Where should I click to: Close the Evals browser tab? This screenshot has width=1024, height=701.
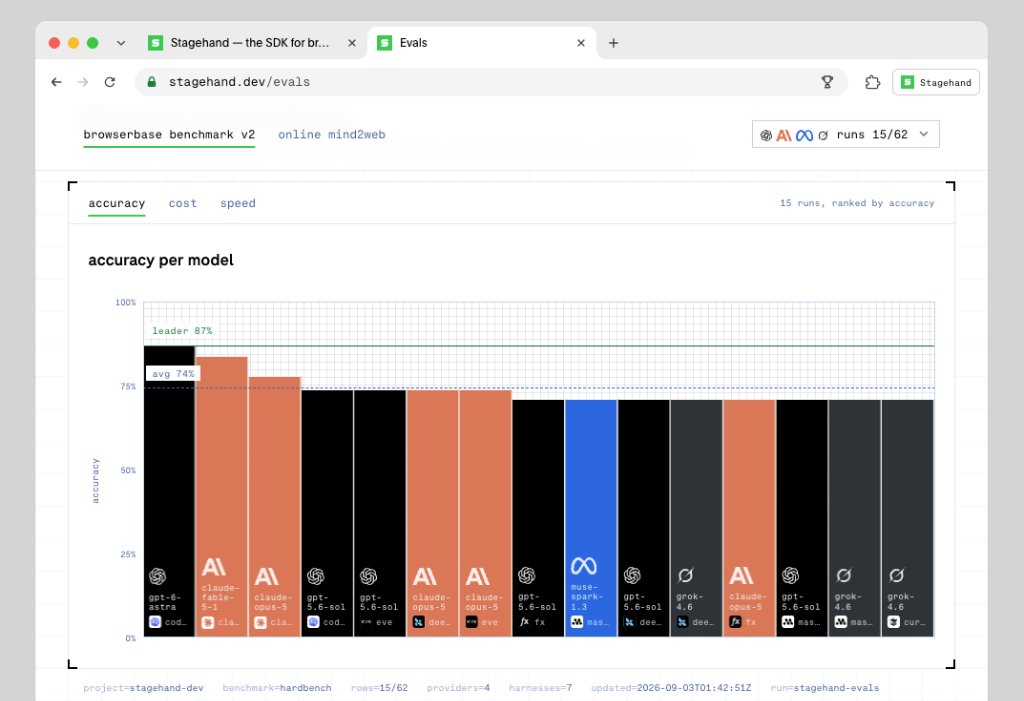point(581,43)
